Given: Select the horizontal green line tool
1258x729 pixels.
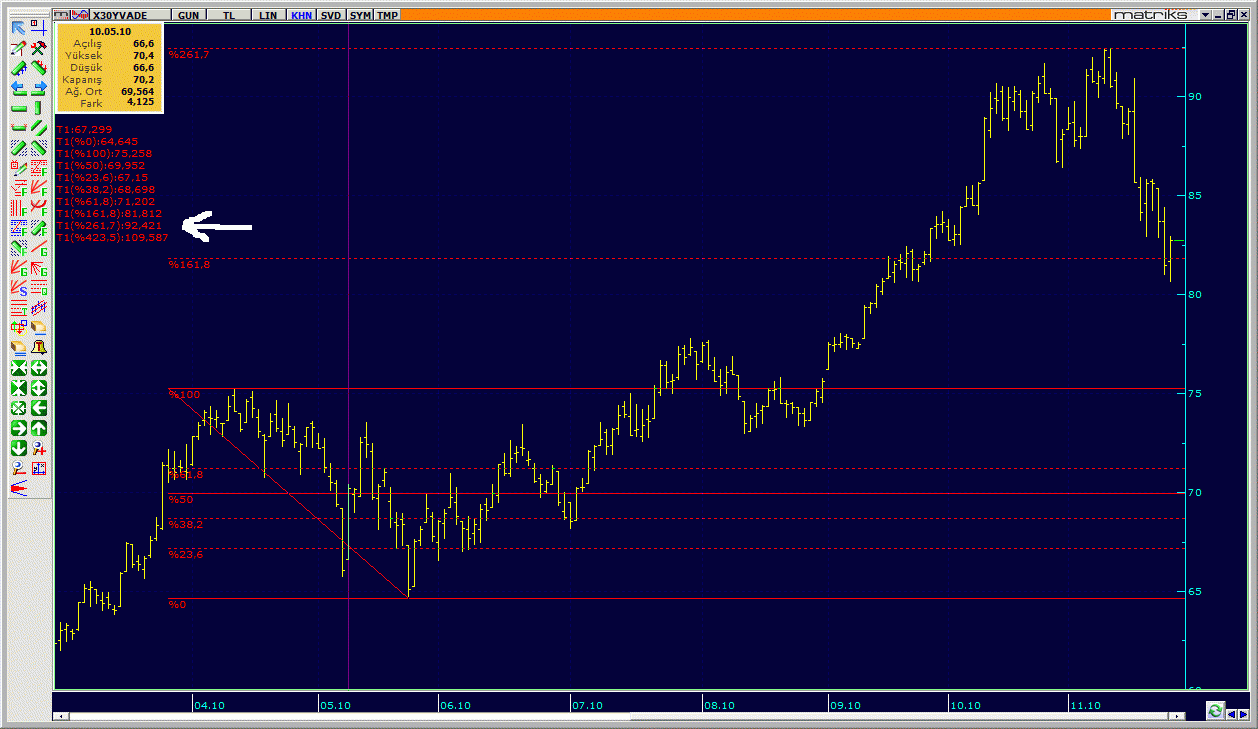Looking at the screenshot, I should [18, 108].
